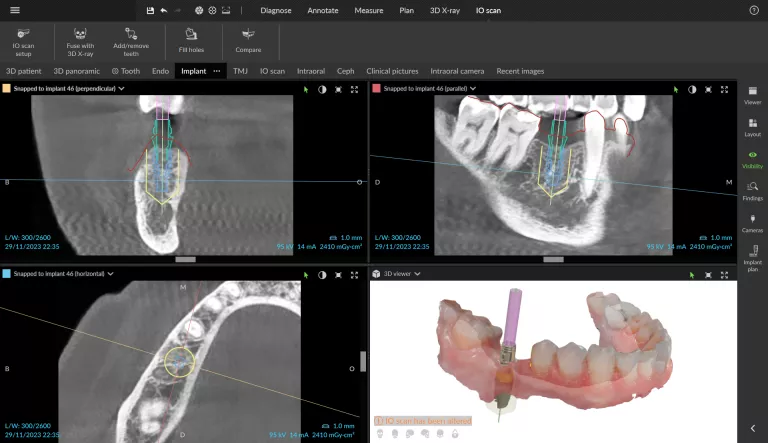The image size is (768, 443).
Task: Switch to the Ceph tab
Action: (345, 71)
